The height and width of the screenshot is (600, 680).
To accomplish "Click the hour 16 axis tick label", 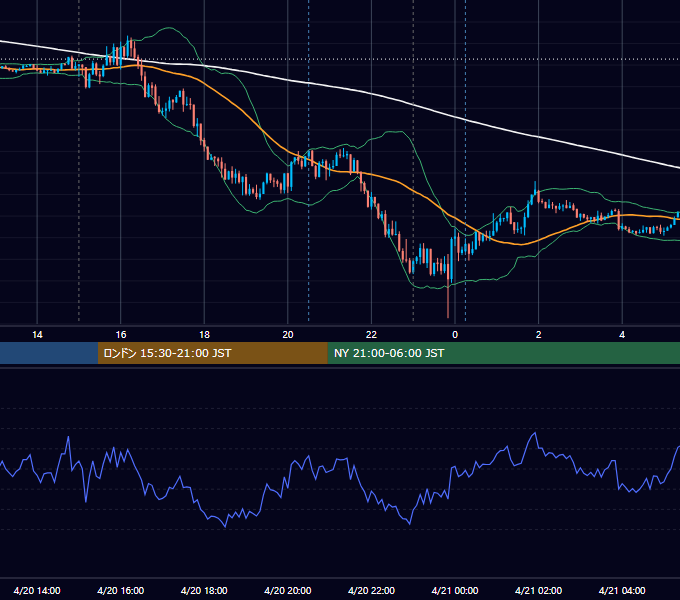I will [x=121, y=335].
